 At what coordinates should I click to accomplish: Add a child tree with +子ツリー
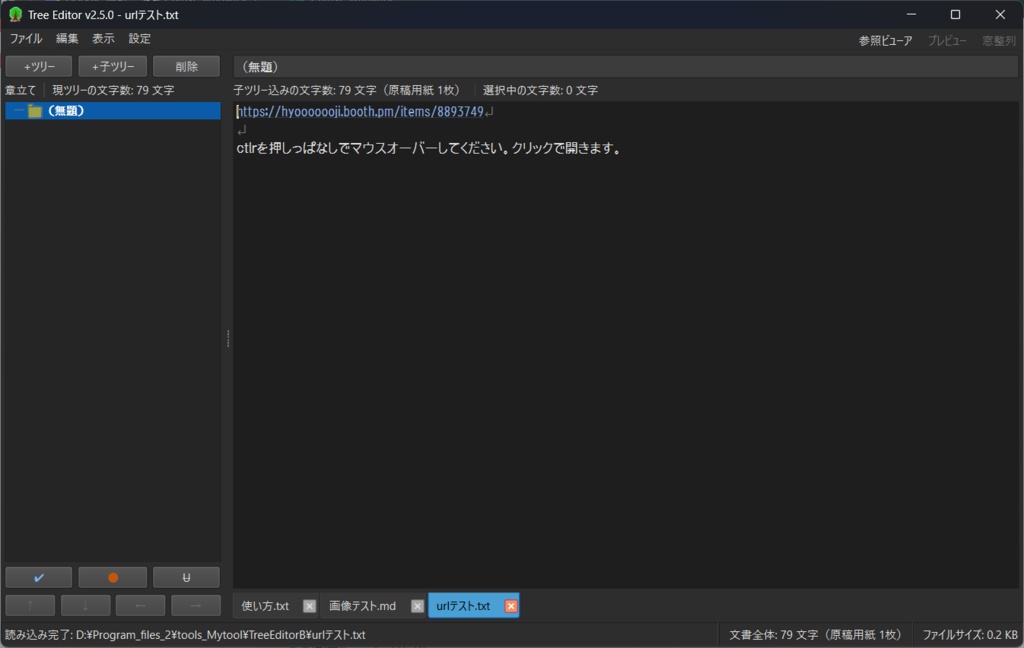pyautogui.click(x=112, y=67)
